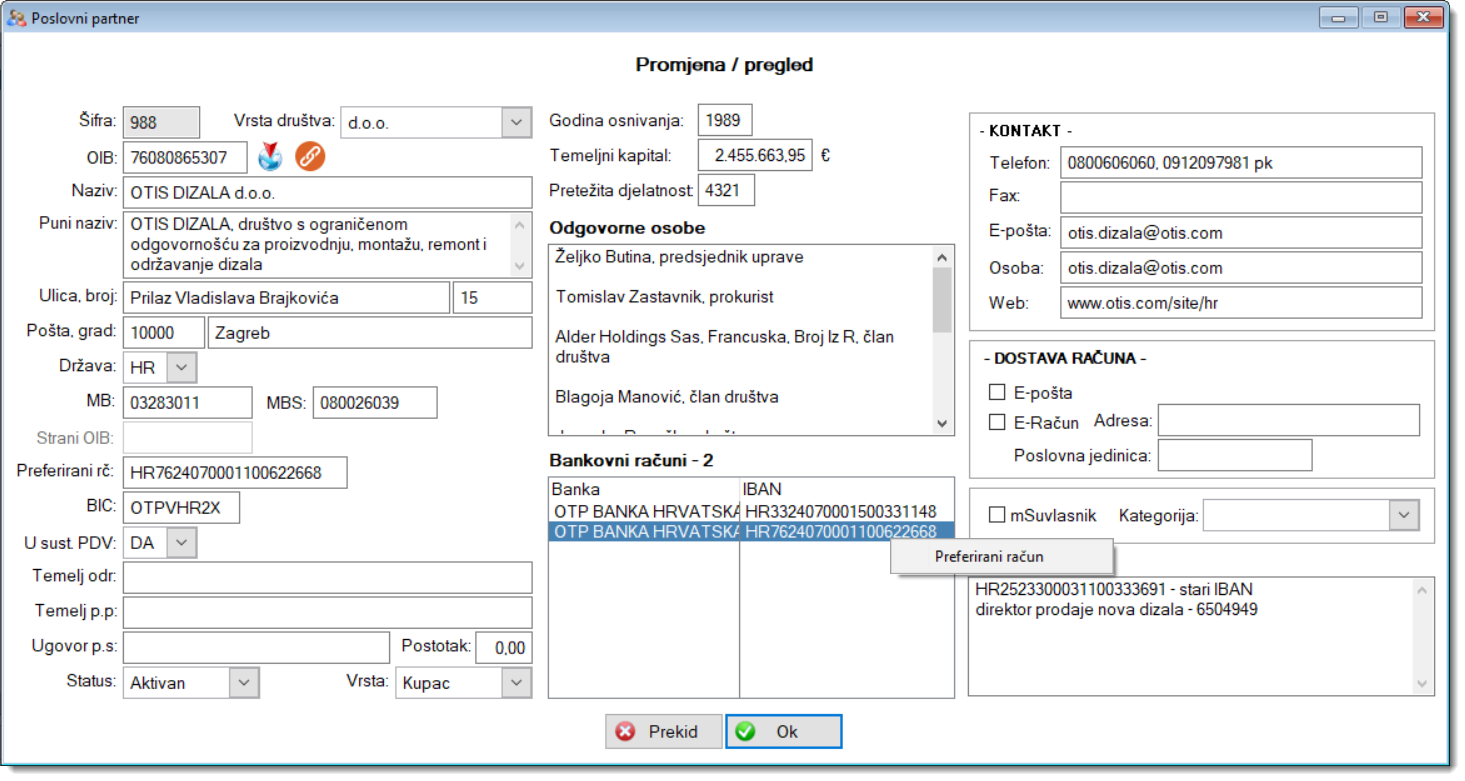Click the Banka column header

[x=644, y=490]
